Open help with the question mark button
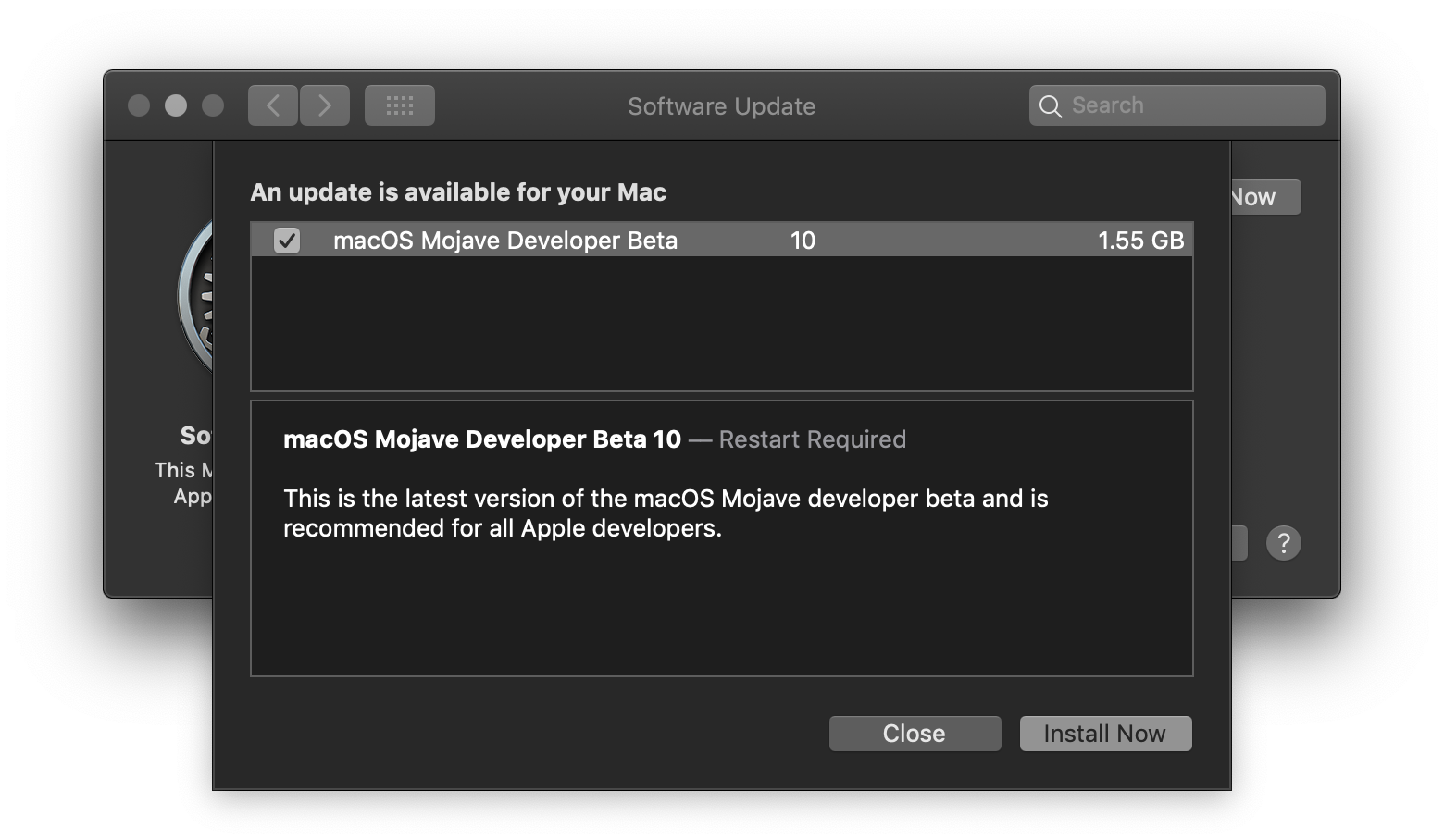The height and width of the screenshot is (840, 1444). click(1284, 543)
